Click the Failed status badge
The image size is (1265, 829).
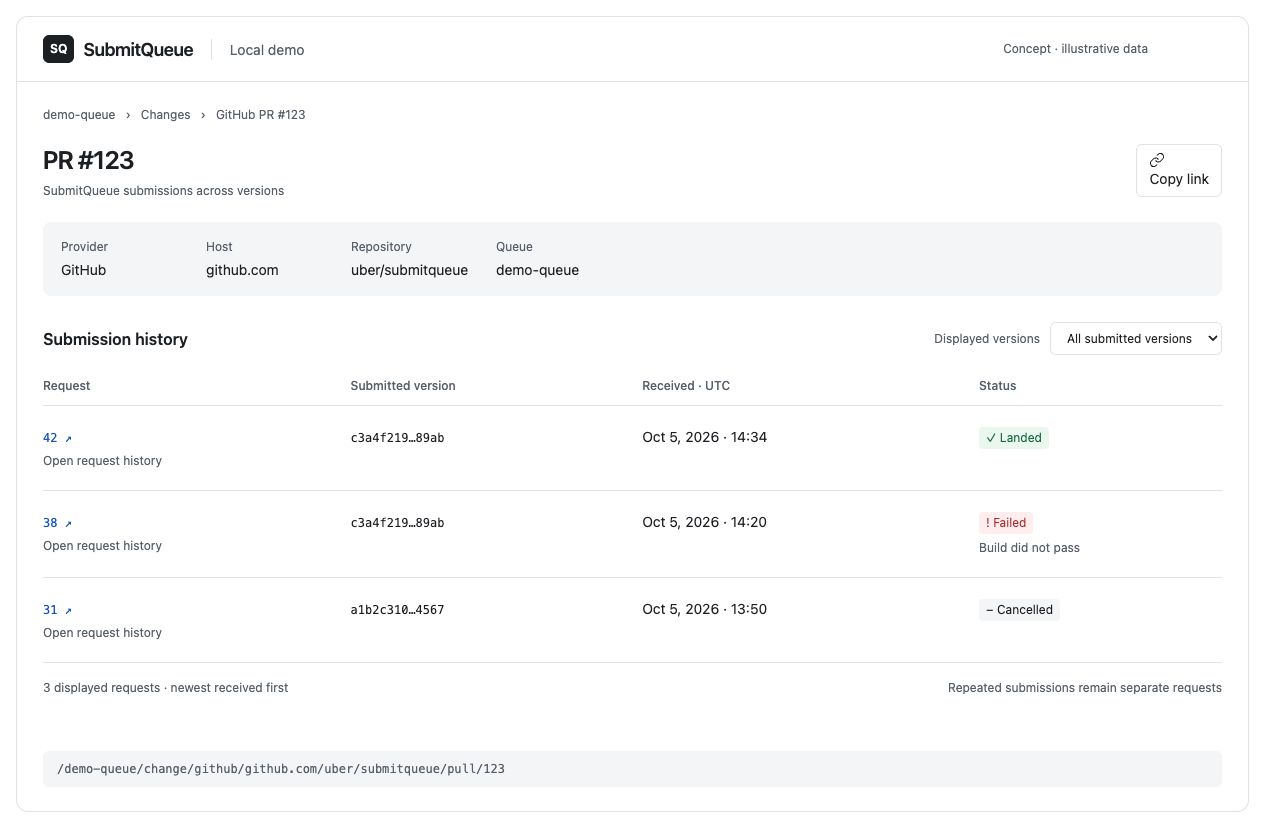tap(1005, 522)
